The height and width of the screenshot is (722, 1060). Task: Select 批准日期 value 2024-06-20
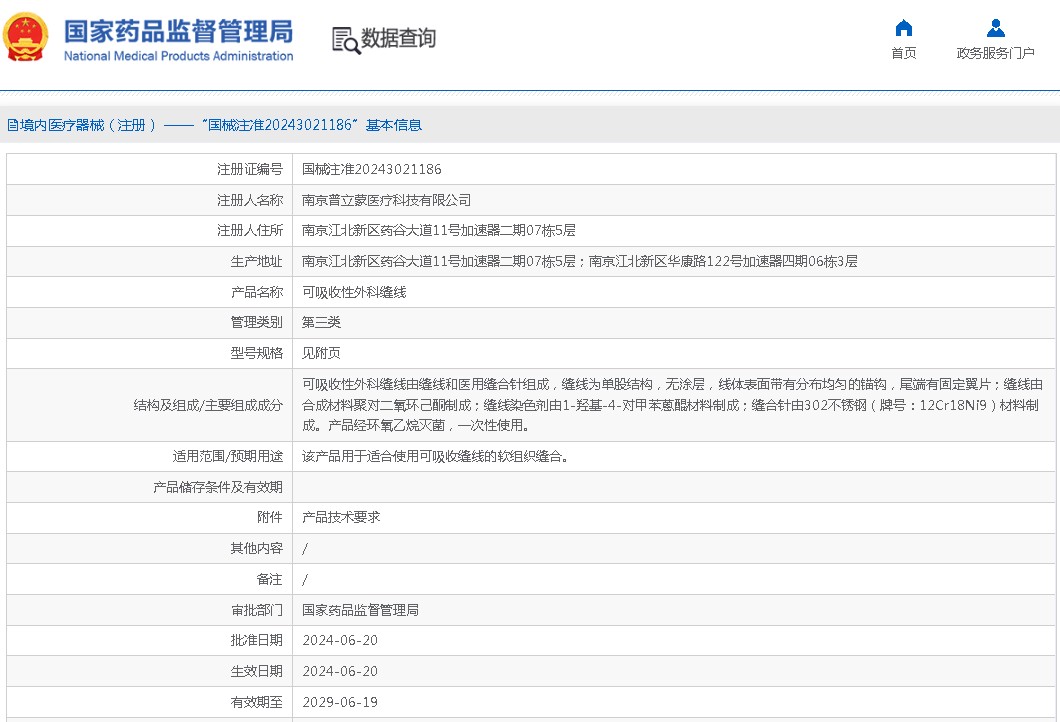[339, 640]
